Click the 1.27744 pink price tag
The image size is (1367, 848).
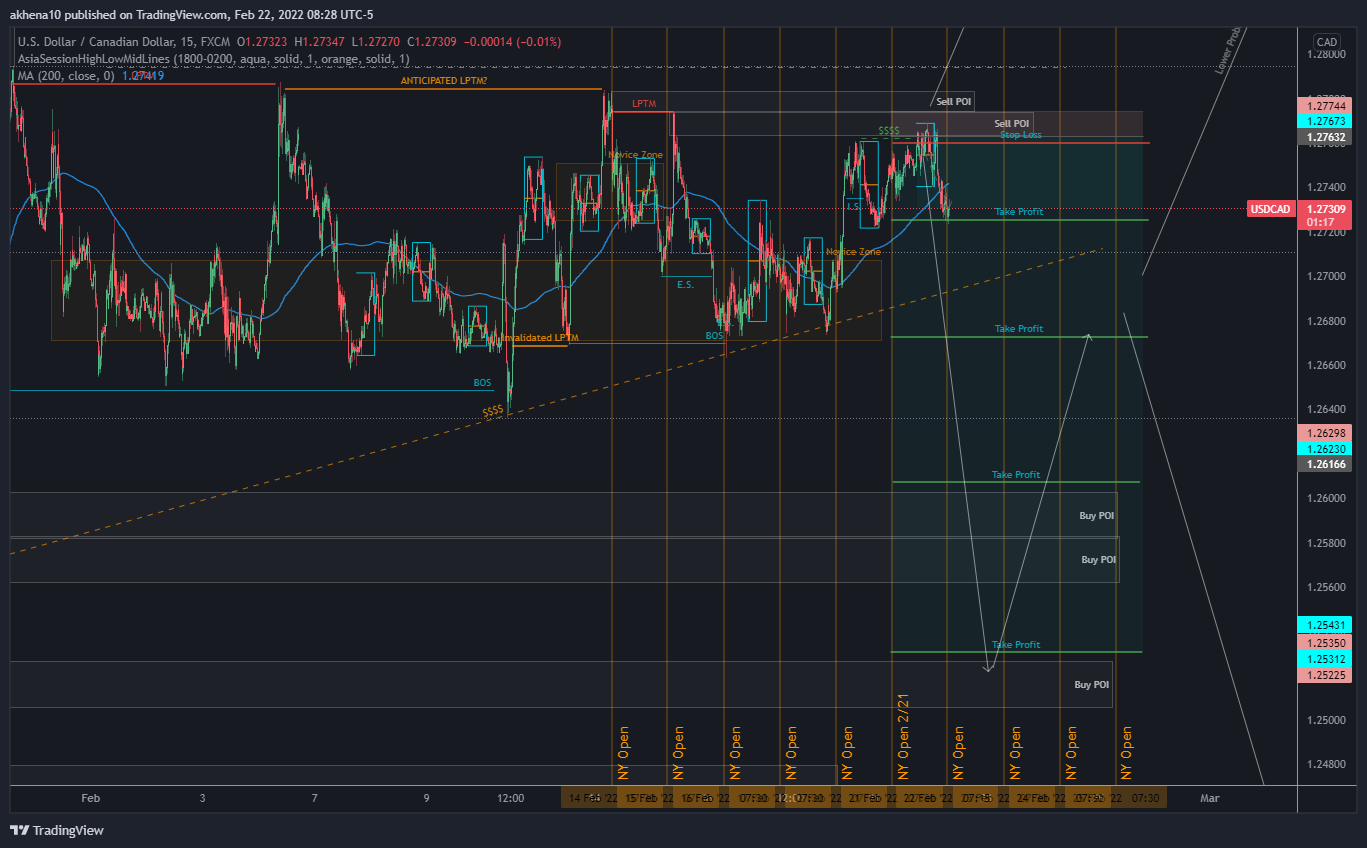click(x=1324, y=106)
